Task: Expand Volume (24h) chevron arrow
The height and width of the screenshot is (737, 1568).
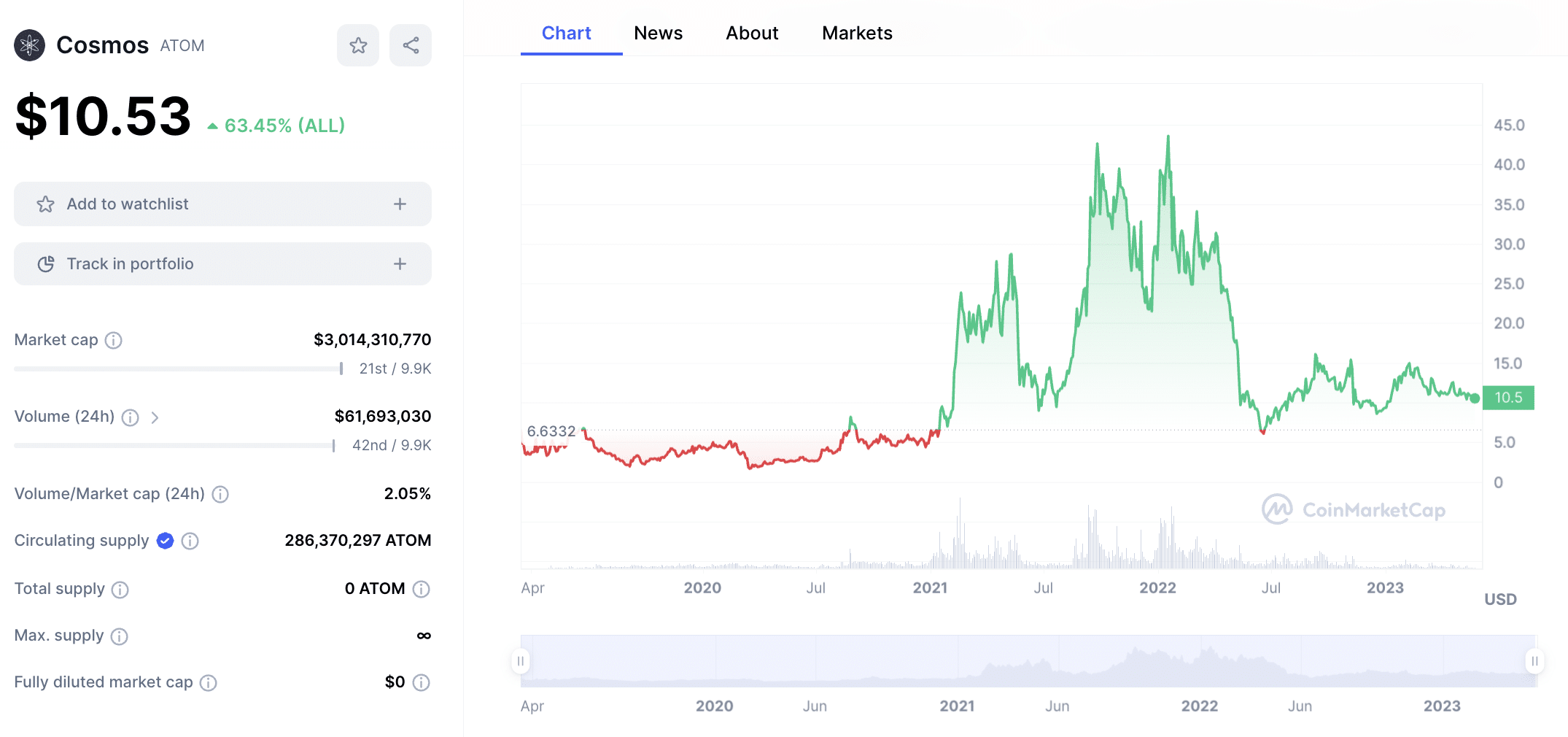Action: click(x=155, y=417)
